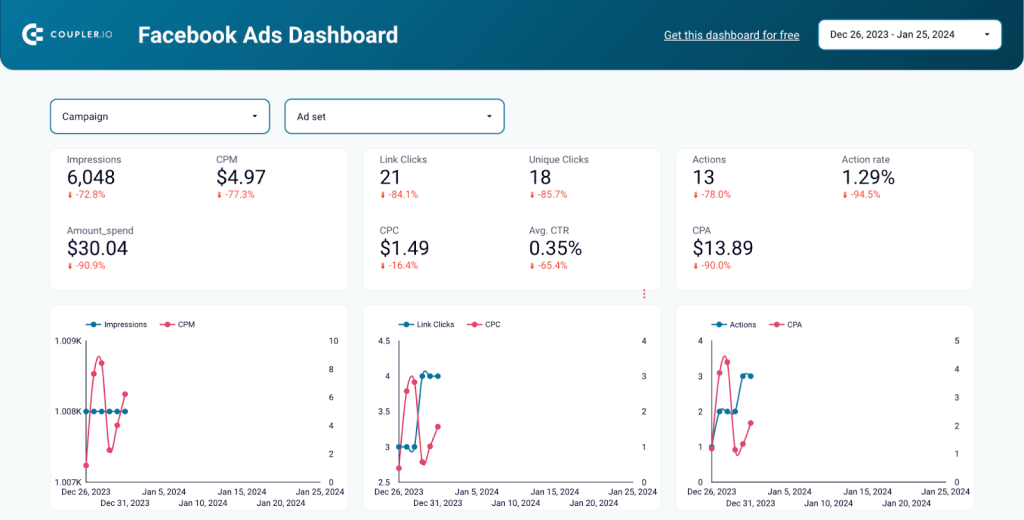Click the -84.1% Link Clicks change indicator

[399, 195]
